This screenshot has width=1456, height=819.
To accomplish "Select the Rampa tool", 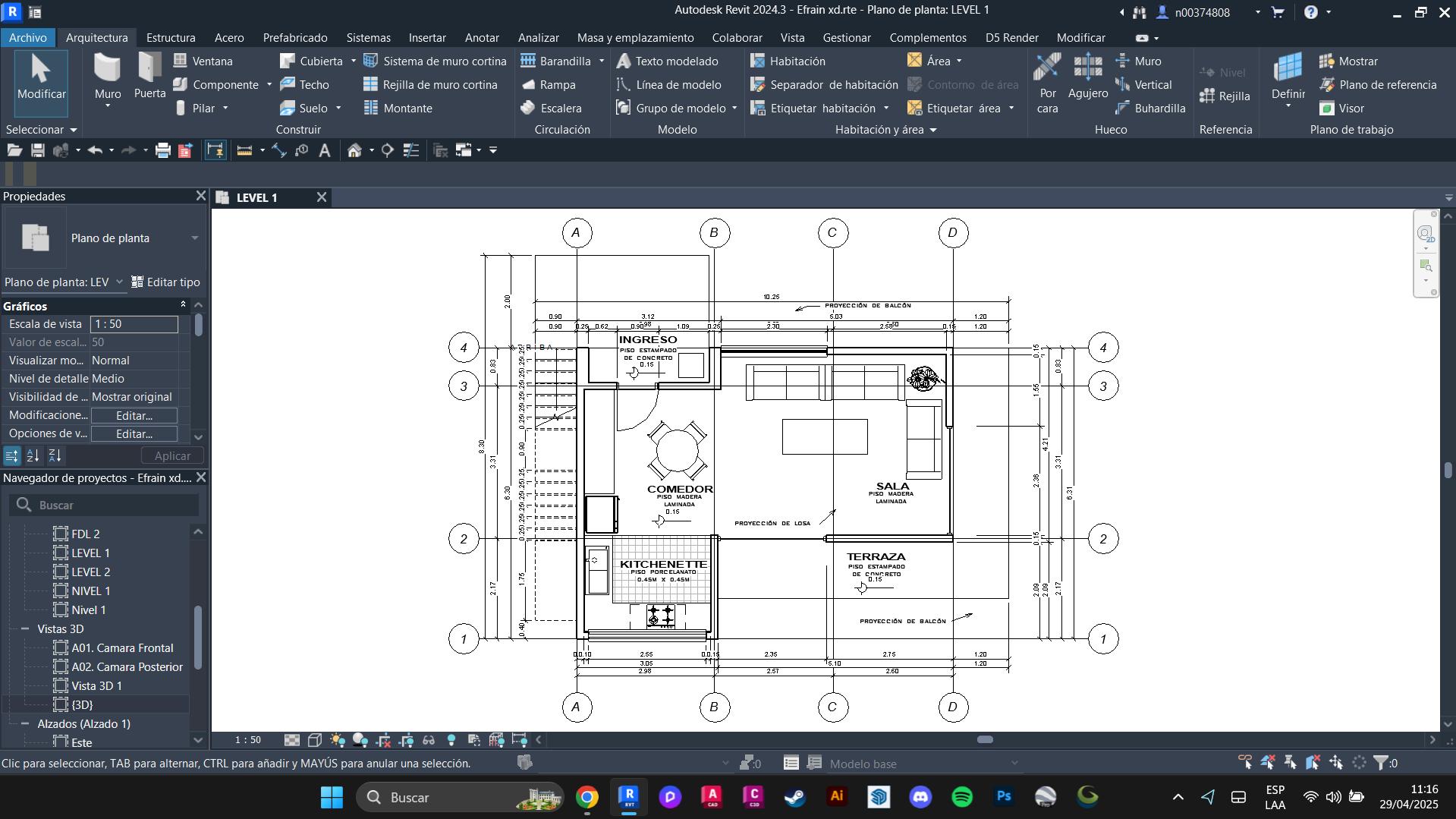I will point(548,84).
